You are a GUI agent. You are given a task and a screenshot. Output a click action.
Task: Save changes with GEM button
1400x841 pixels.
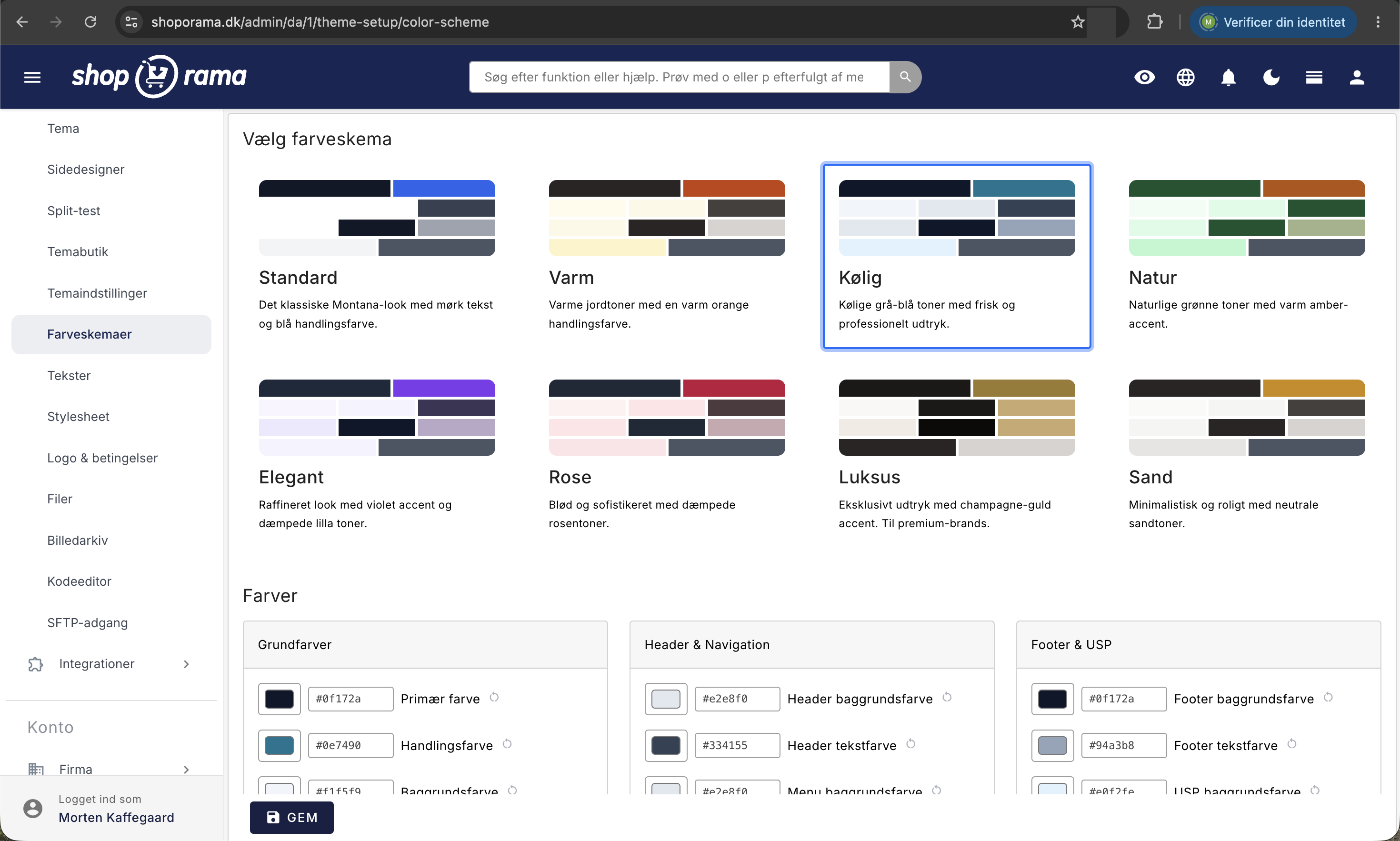pos(292,817)
